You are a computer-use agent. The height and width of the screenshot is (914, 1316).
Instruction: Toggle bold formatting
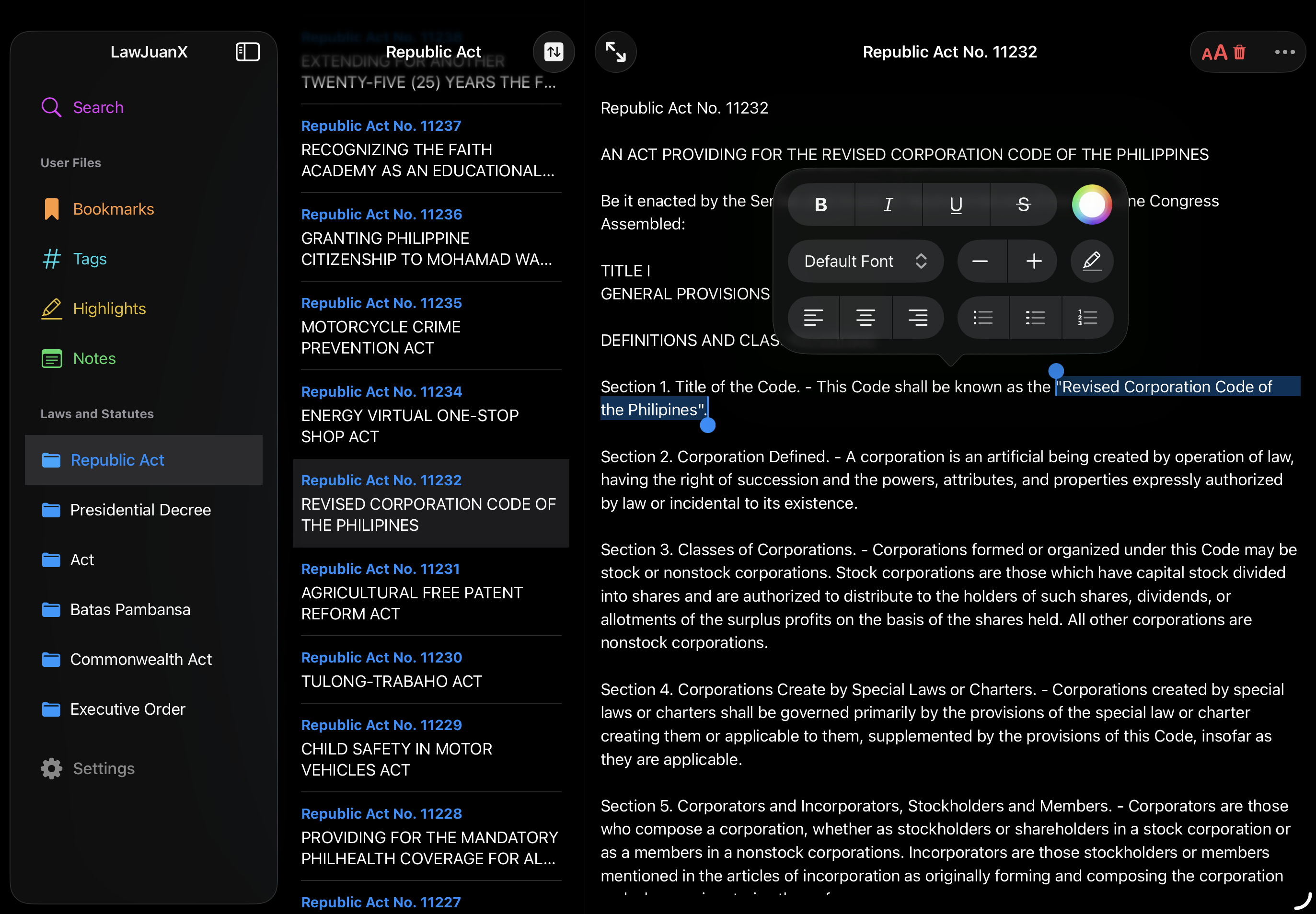(x=821, y=205)
